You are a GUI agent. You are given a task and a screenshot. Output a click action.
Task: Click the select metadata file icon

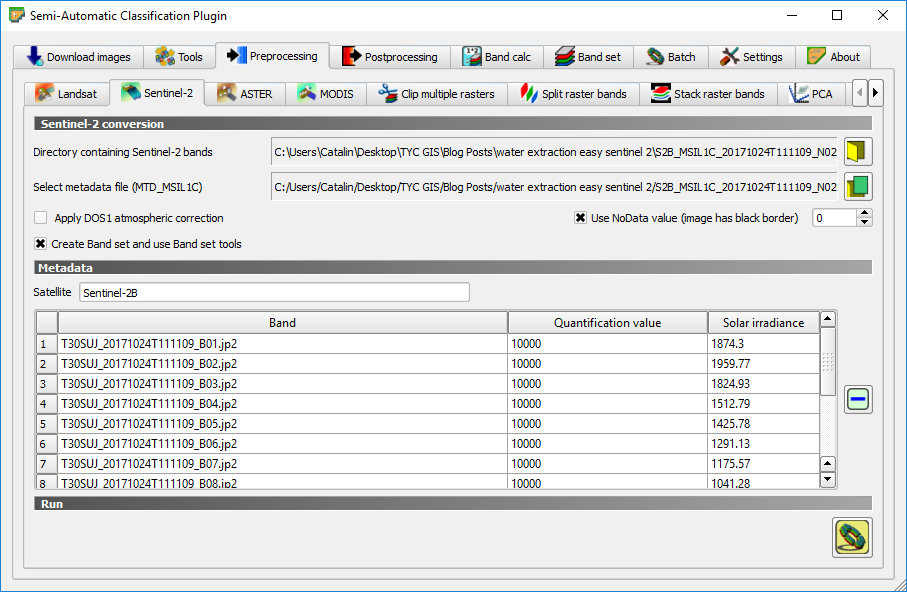click(858, 186)
